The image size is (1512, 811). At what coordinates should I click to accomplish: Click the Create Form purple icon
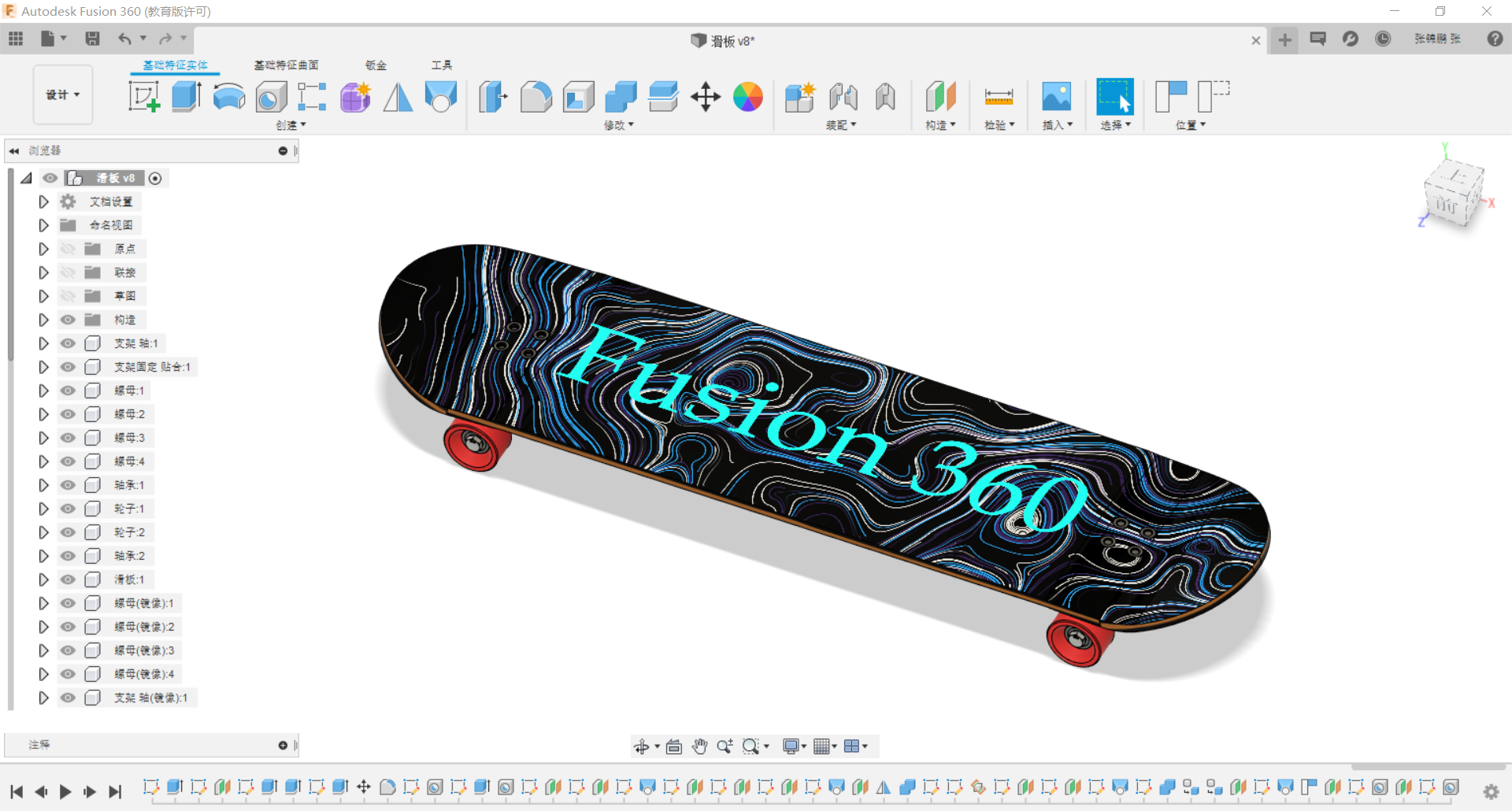click(x=355, y=97)
